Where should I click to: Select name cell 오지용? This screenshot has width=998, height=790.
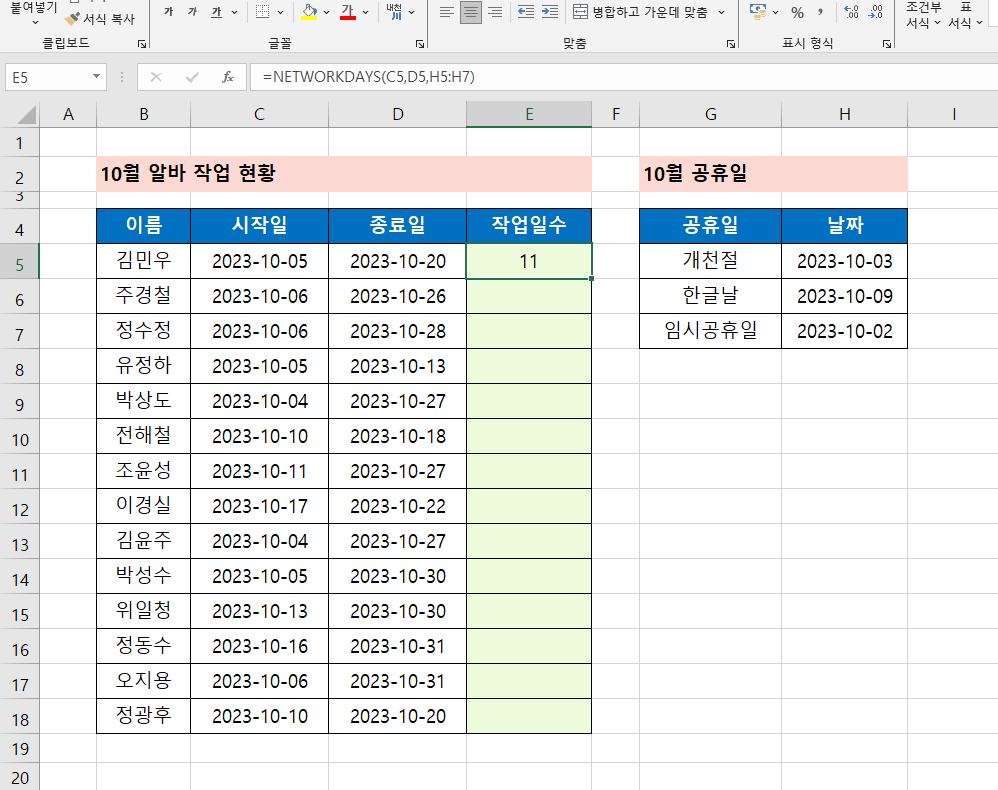pos(143,681)
